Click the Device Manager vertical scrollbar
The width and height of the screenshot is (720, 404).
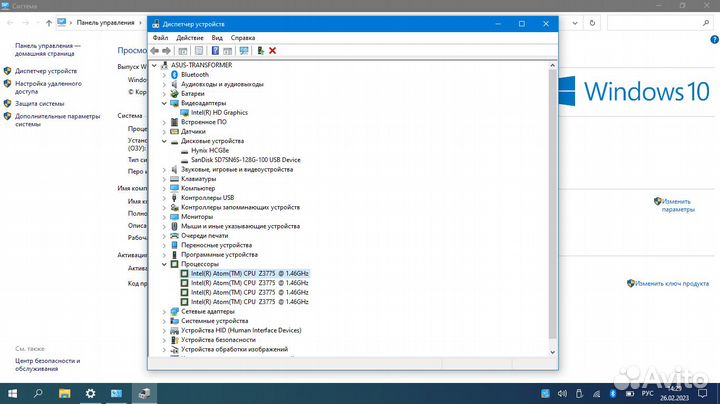(551, 200)
